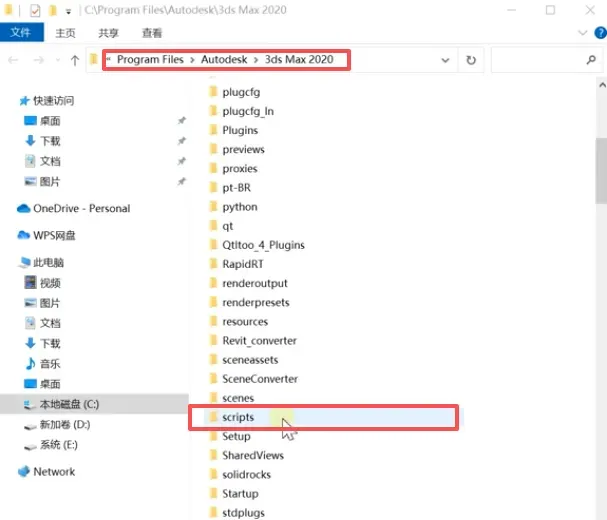Click Program Files in the address path
This screenshot has width=607, height=520.
pos(150,59)
